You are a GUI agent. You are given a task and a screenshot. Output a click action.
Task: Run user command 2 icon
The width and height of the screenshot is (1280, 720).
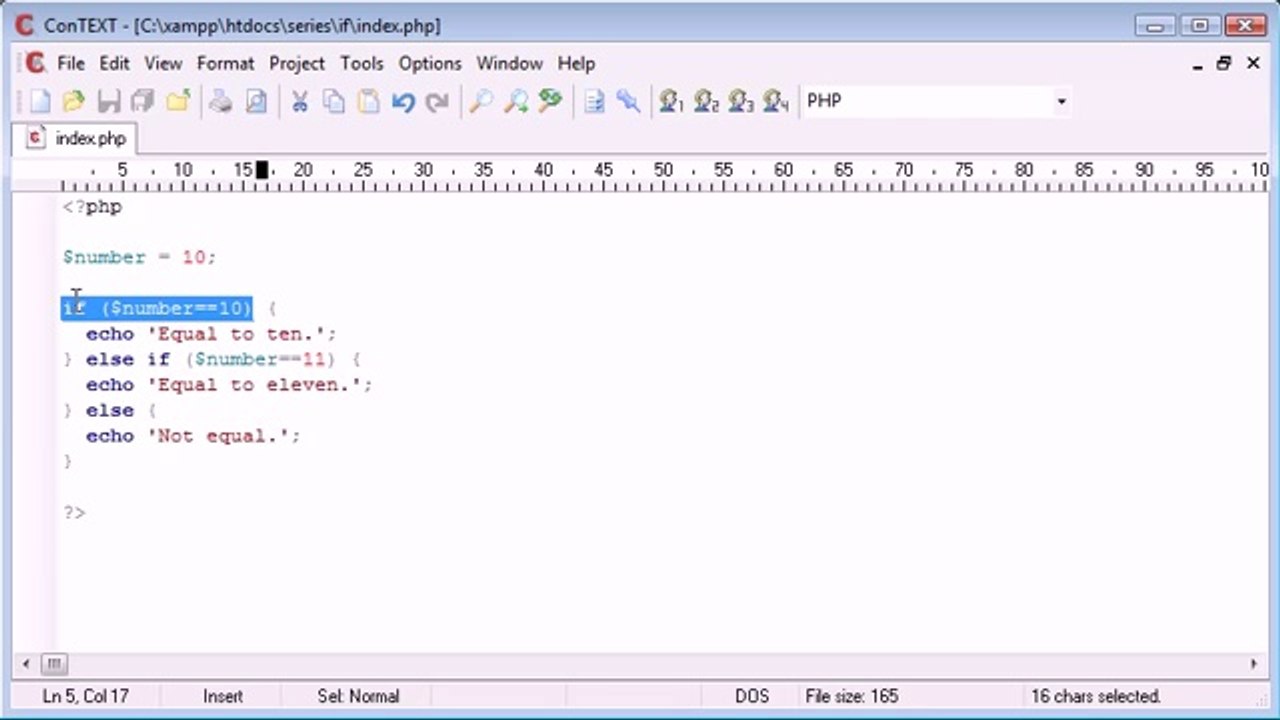click(x=706, y=101)
